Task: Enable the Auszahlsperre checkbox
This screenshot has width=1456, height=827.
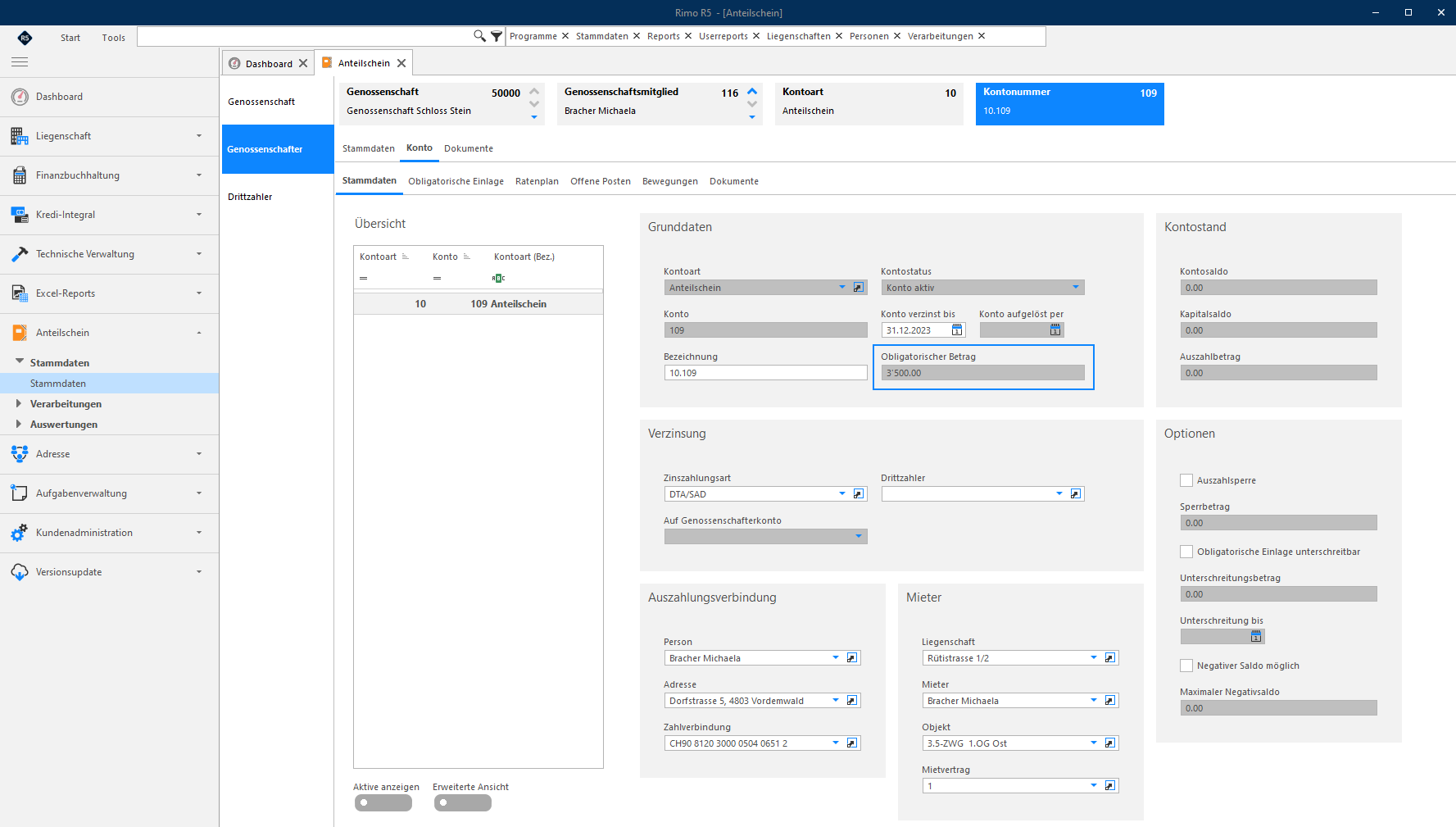Action: click(1186, 480)
